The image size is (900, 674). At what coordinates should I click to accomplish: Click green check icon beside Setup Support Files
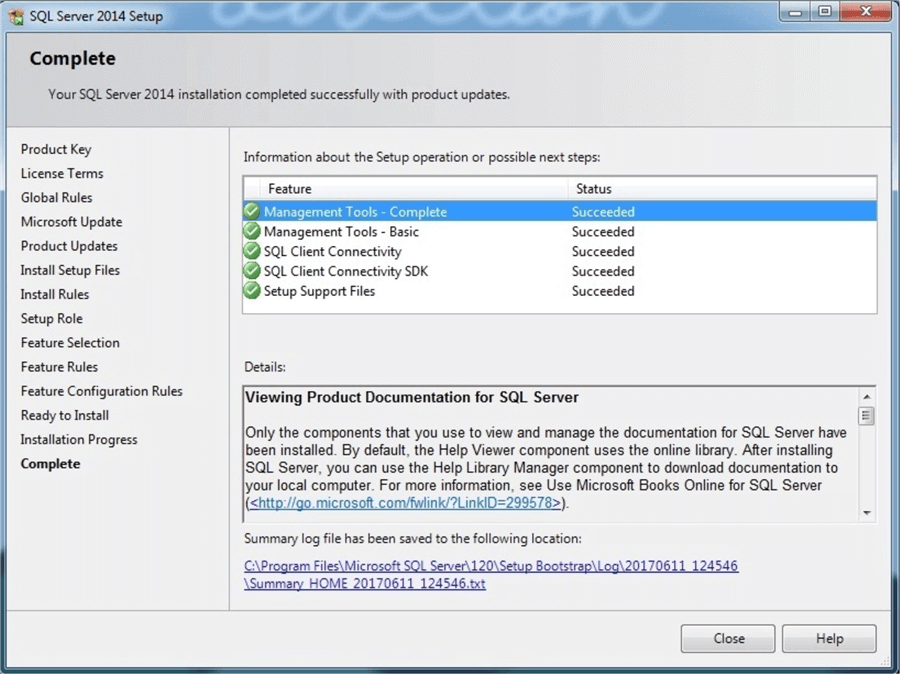(251, 290)
